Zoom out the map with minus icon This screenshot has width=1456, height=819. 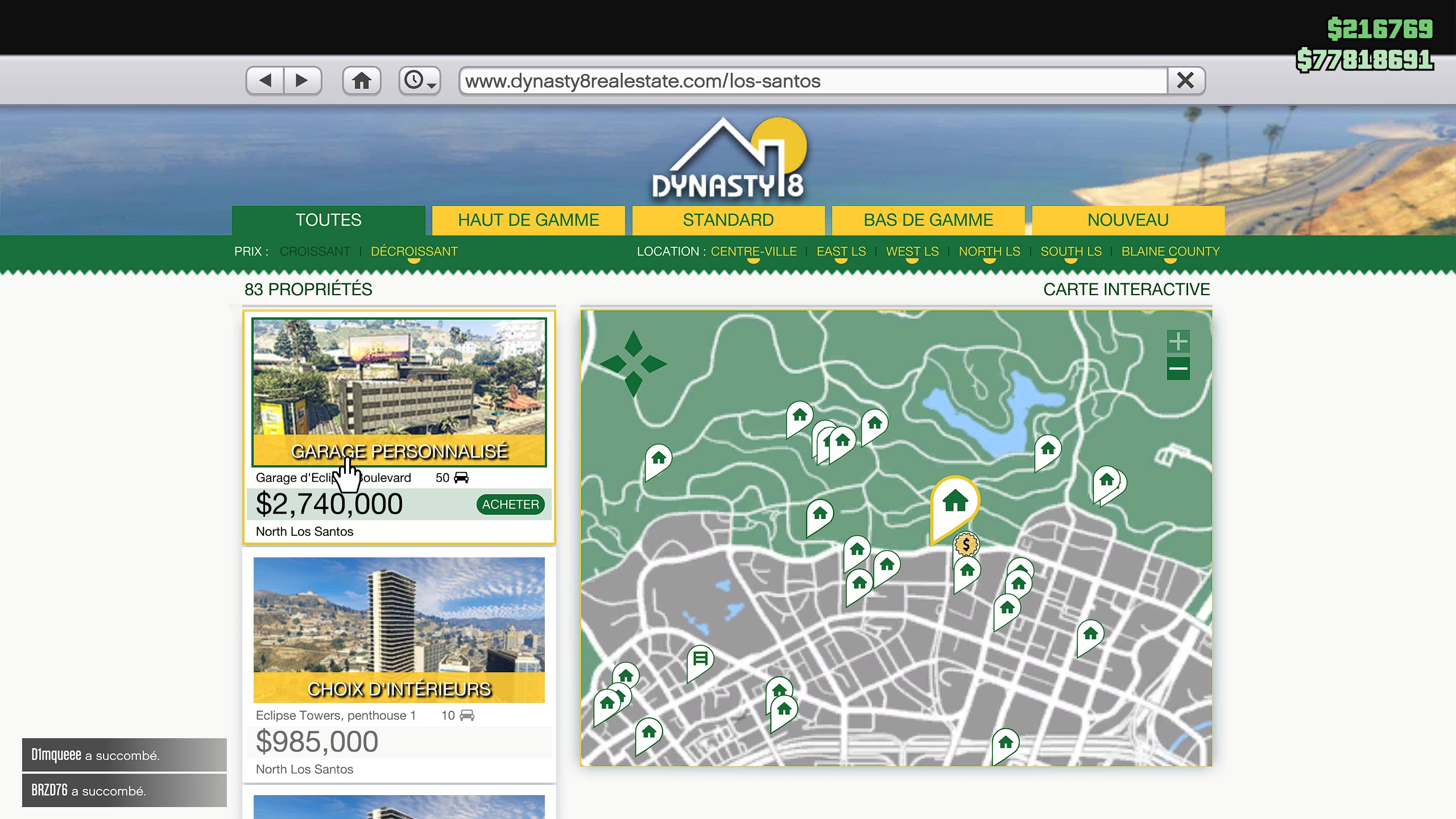1178,369
